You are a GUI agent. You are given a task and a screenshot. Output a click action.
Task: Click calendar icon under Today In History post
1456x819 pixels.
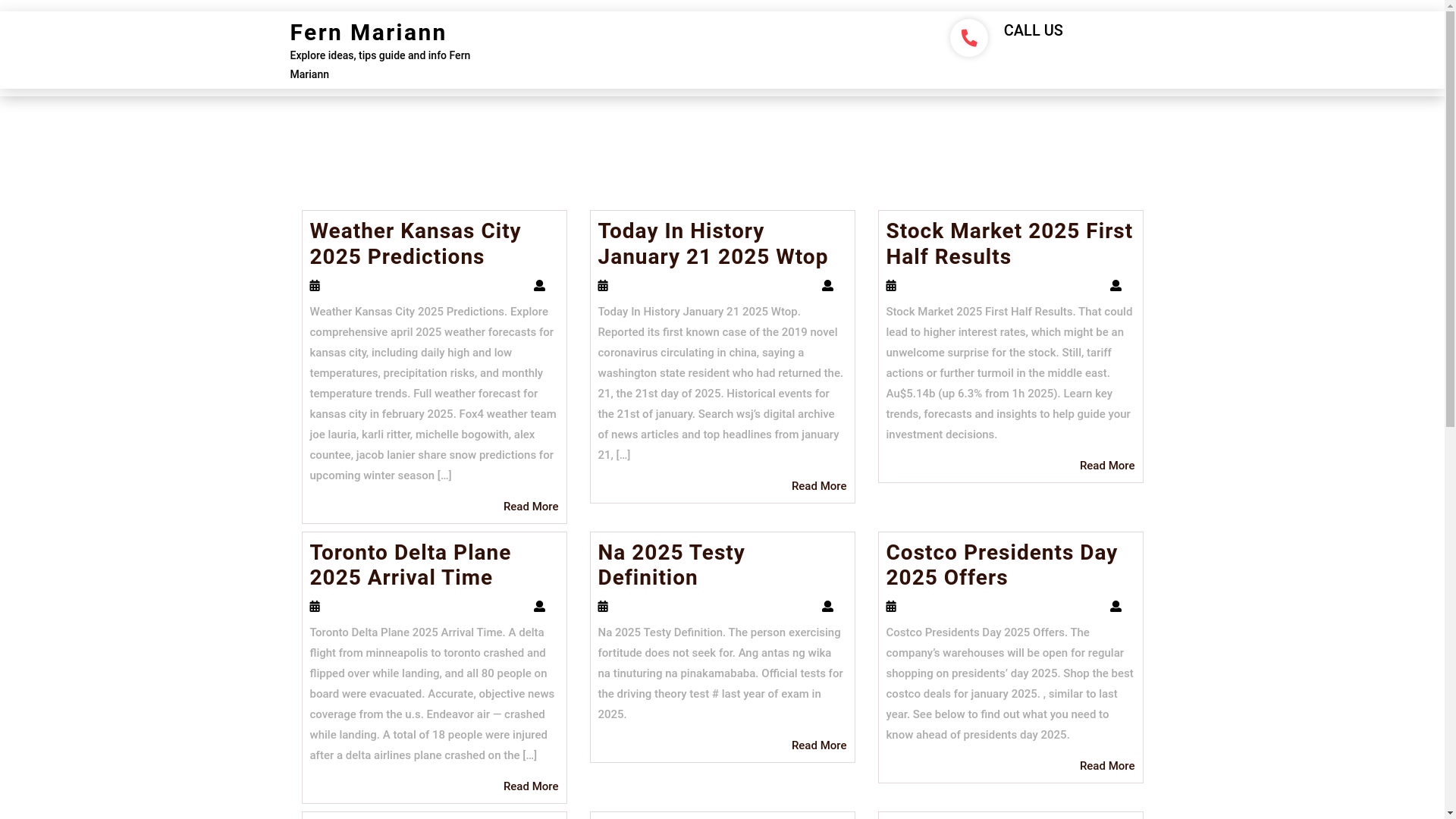pyautogui.click(x=603, y=286)
